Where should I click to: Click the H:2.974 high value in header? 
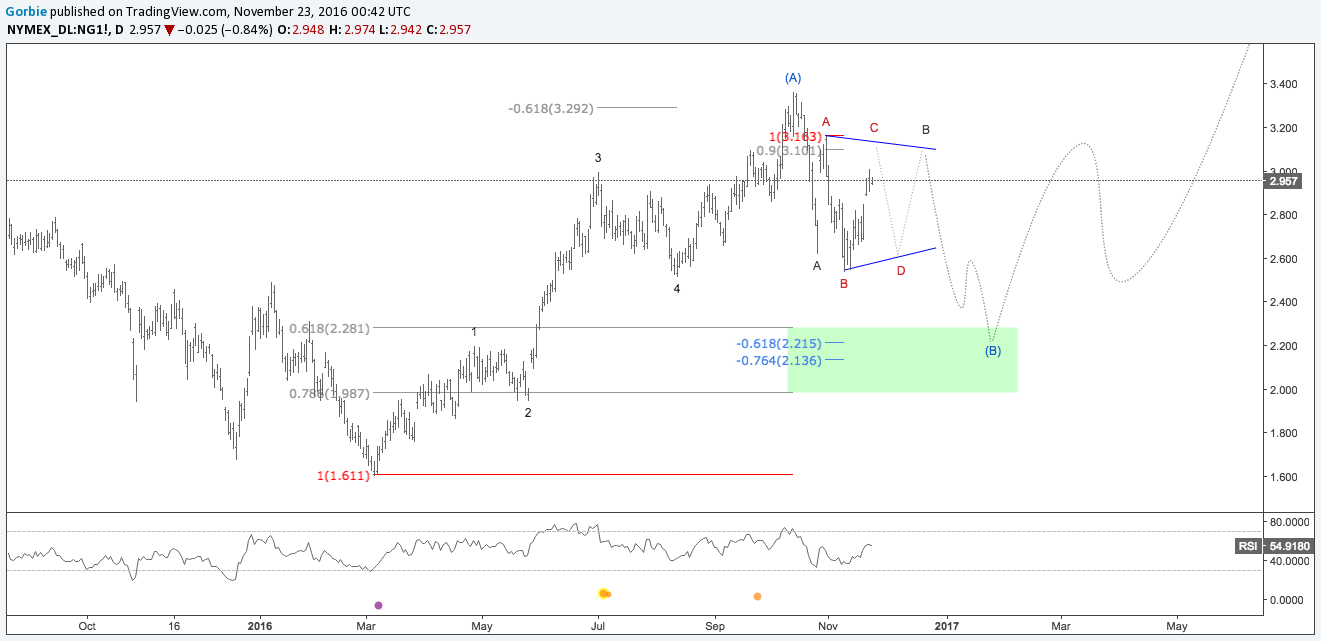(x=354, y=30)
